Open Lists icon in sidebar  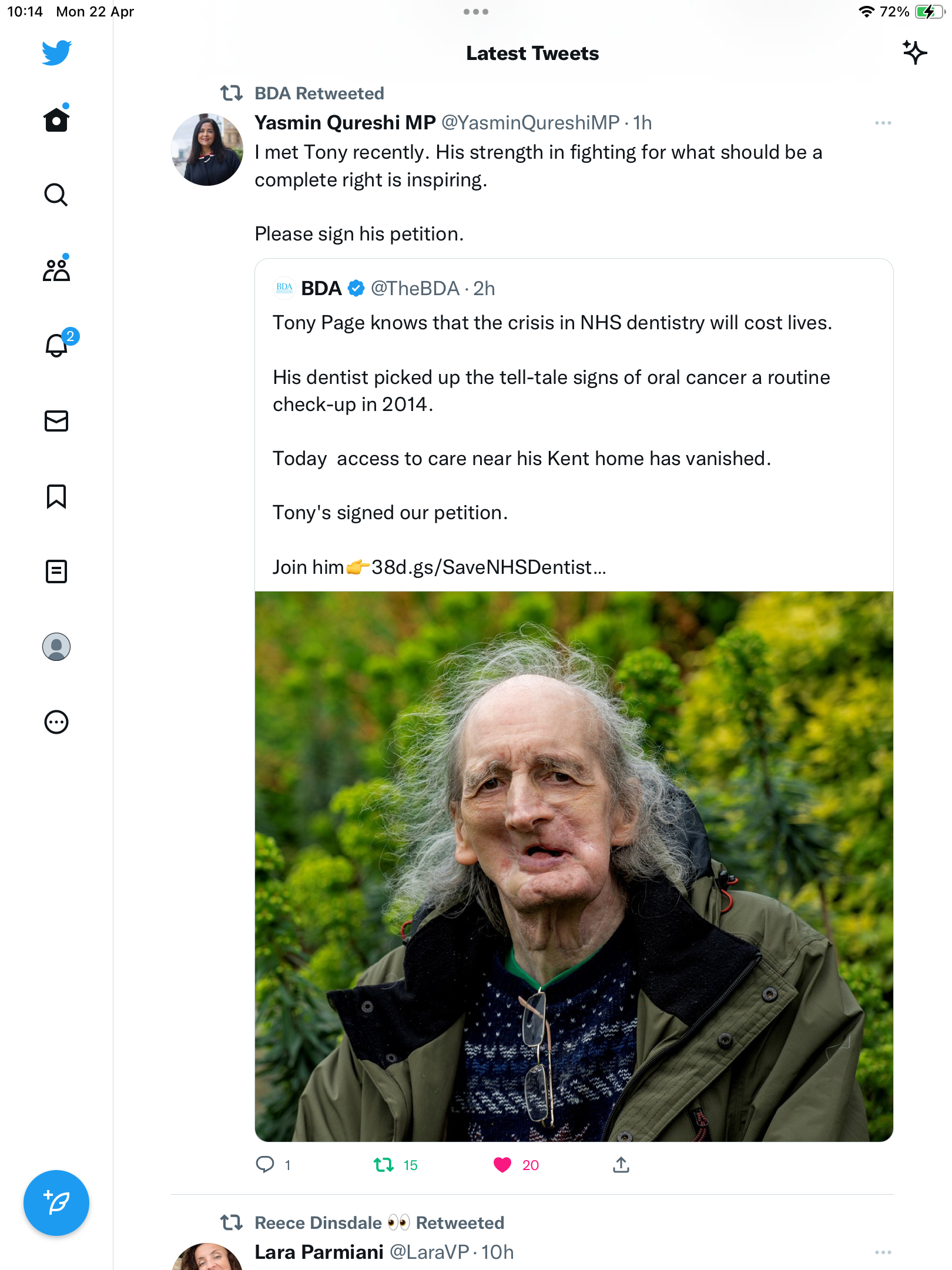[56, 571]
